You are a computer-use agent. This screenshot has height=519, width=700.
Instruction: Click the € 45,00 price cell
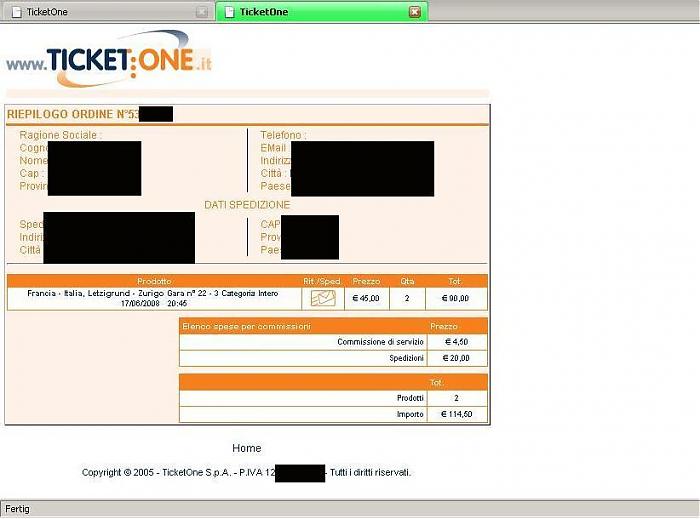click(x=366, y=298)
